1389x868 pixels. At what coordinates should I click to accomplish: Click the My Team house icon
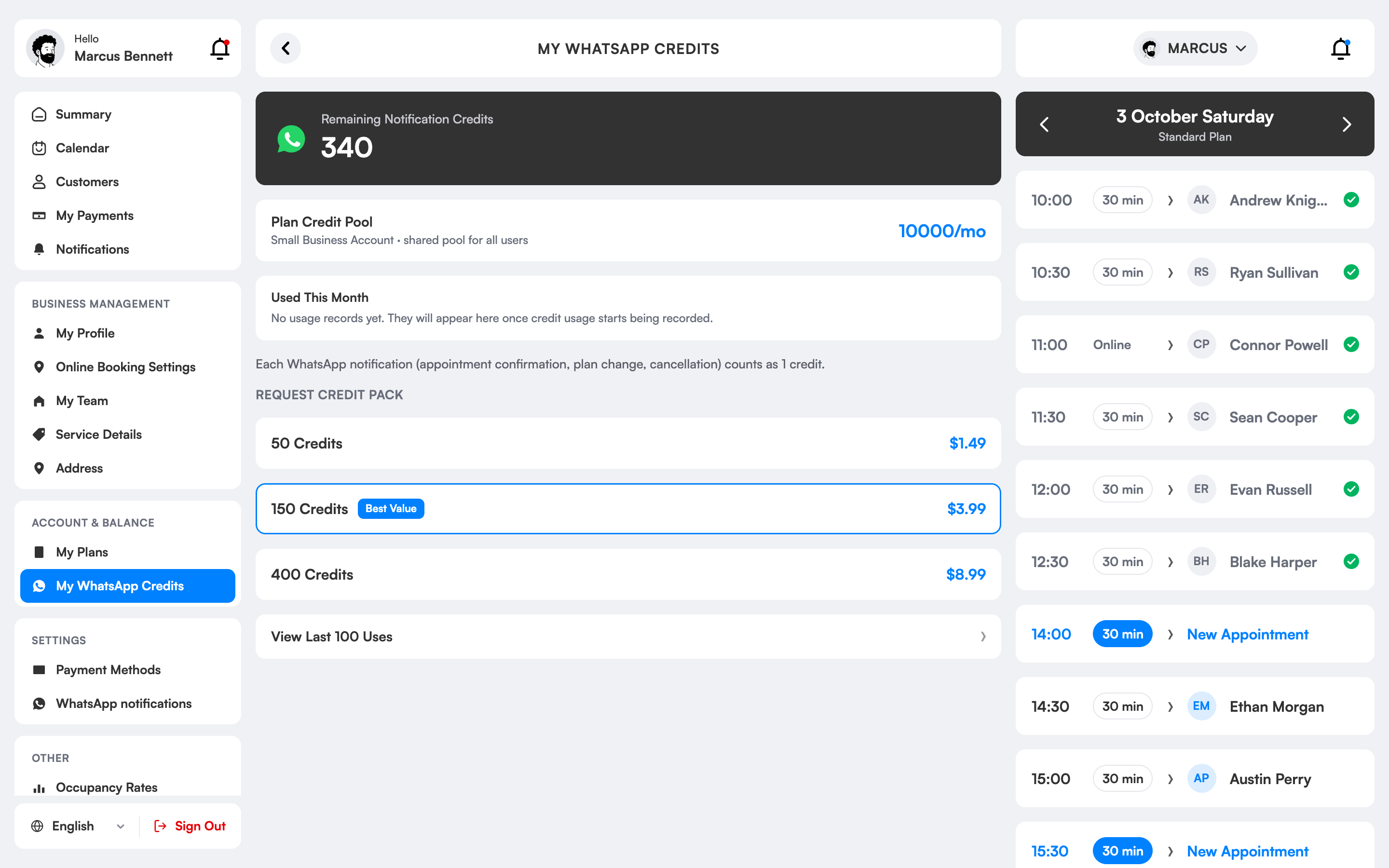coord(39,401)
